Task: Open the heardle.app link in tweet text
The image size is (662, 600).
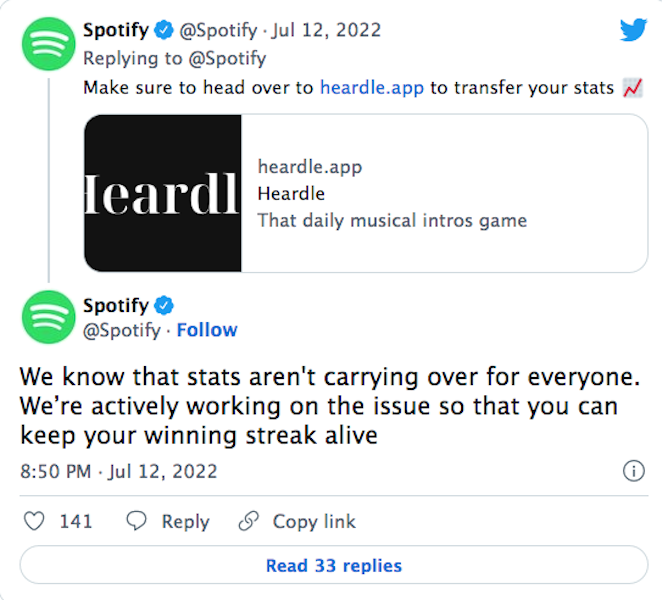Action: pyautogui.click(x=372, y=87)
